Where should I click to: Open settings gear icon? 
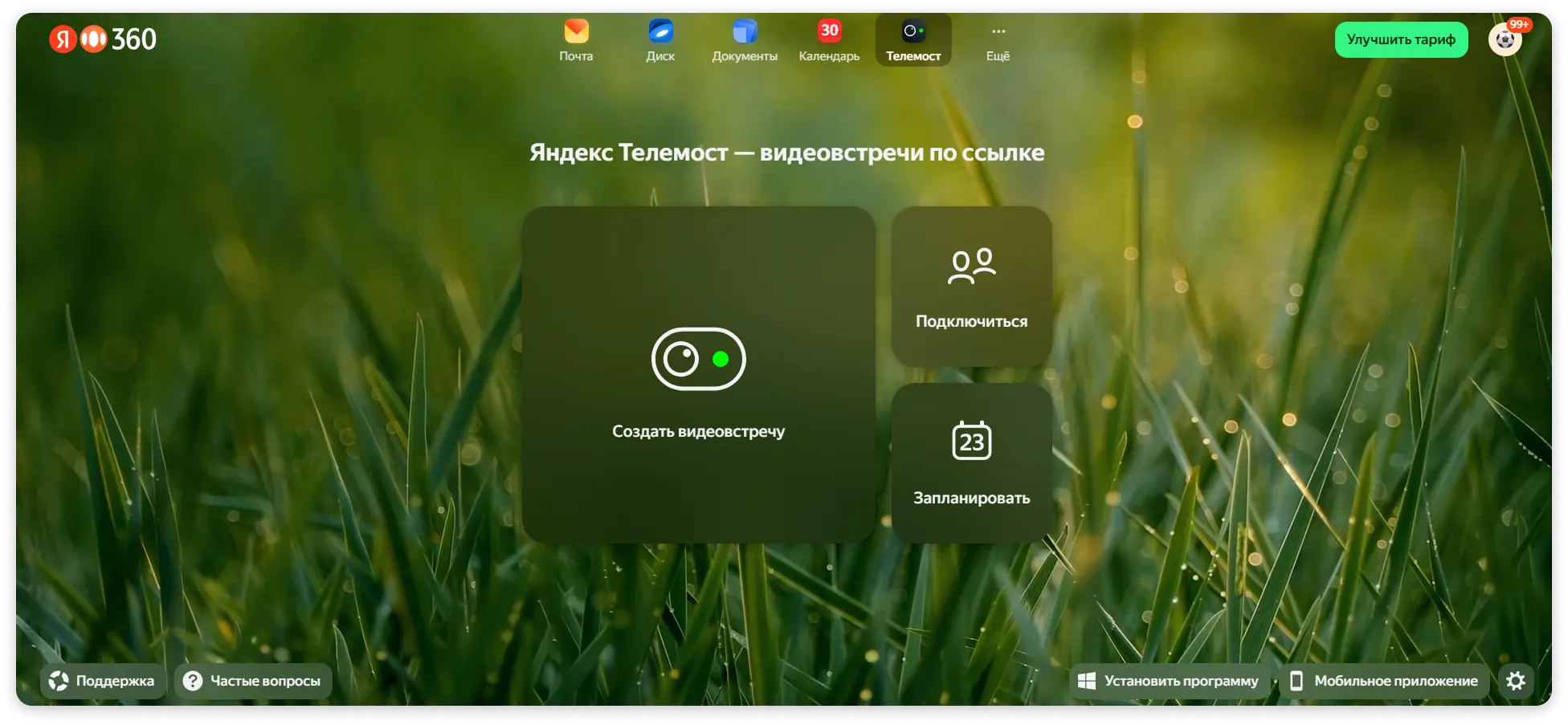1516,681
